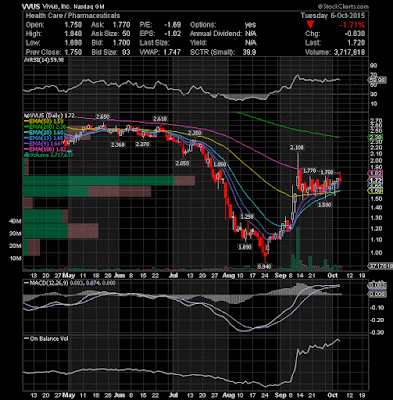Click the Prev Close value 1.750
The height and width of the screenshot is (400, 393).
pos(74,52)
